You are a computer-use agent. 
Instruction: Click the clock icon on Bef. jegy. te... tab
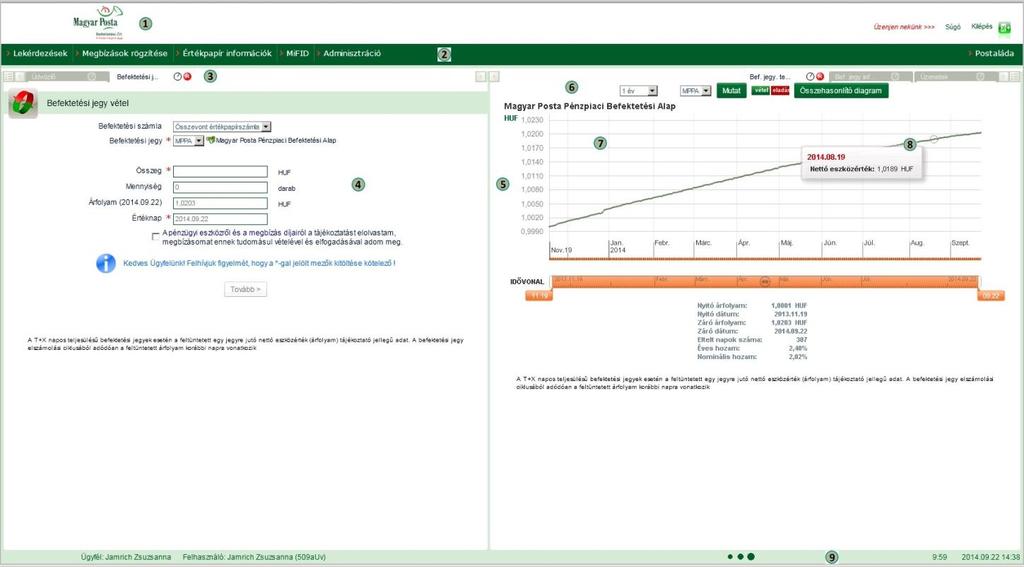(x=810, y=76)
